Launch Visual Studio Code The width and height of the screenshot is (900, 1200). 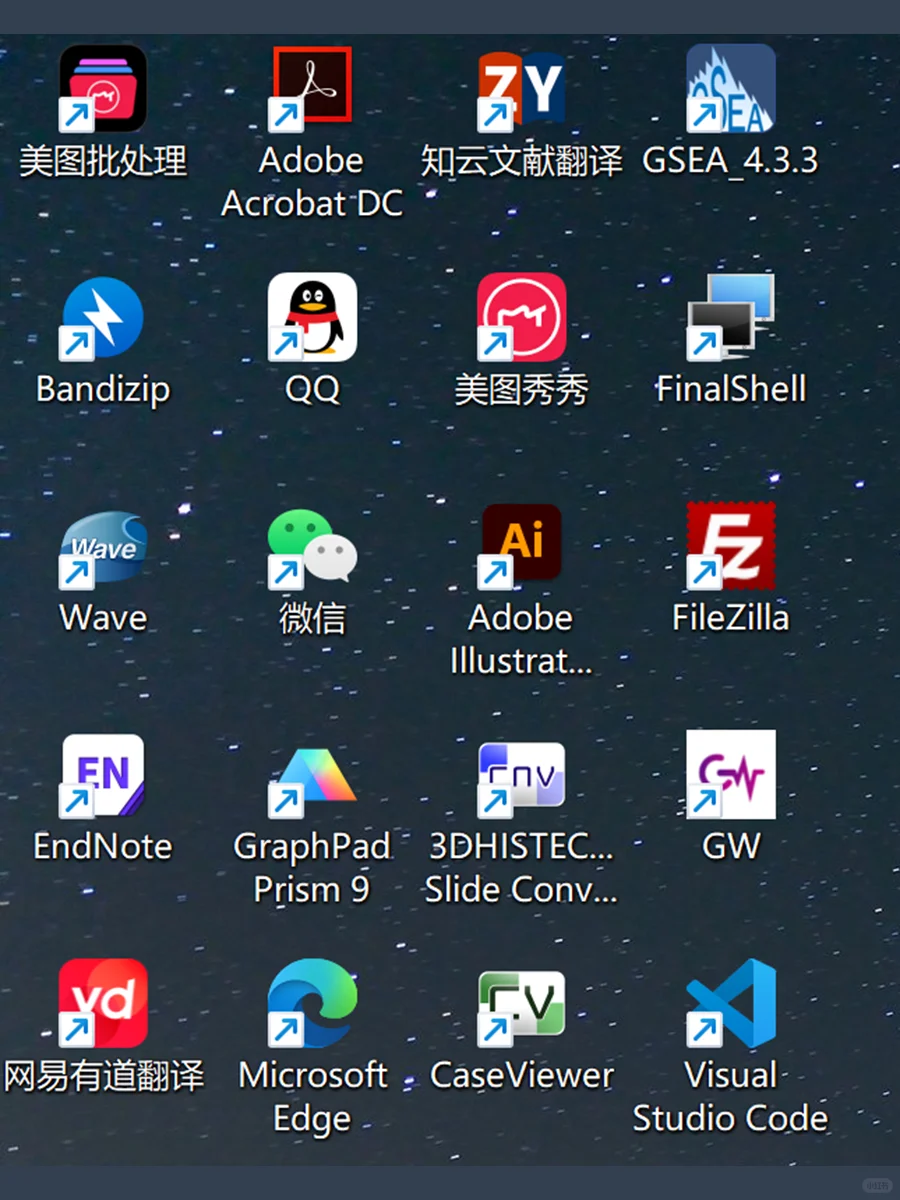click(730, 1003)
